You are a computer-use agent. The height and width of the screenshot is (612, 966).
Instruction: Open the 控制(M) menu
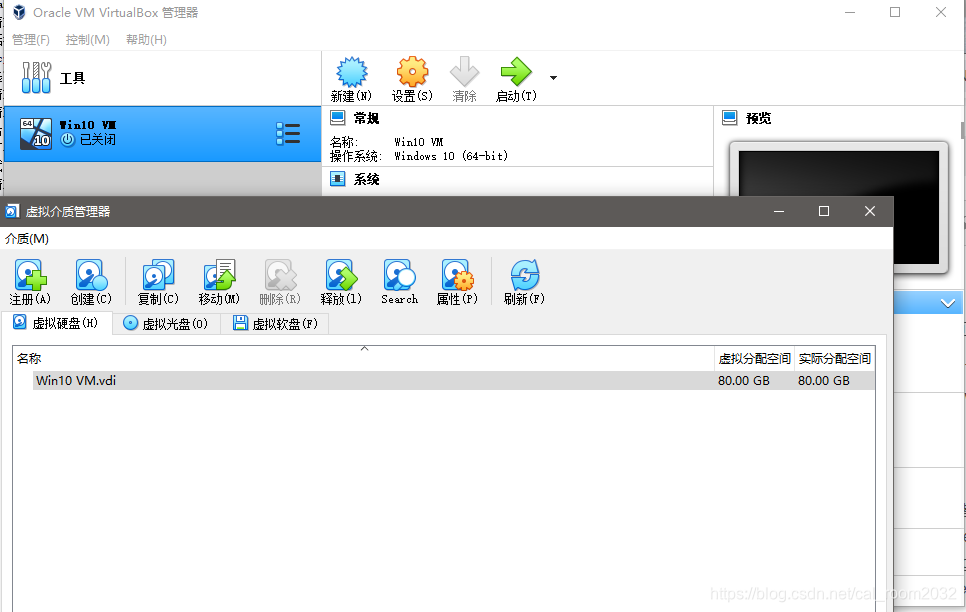pos(87,39)
